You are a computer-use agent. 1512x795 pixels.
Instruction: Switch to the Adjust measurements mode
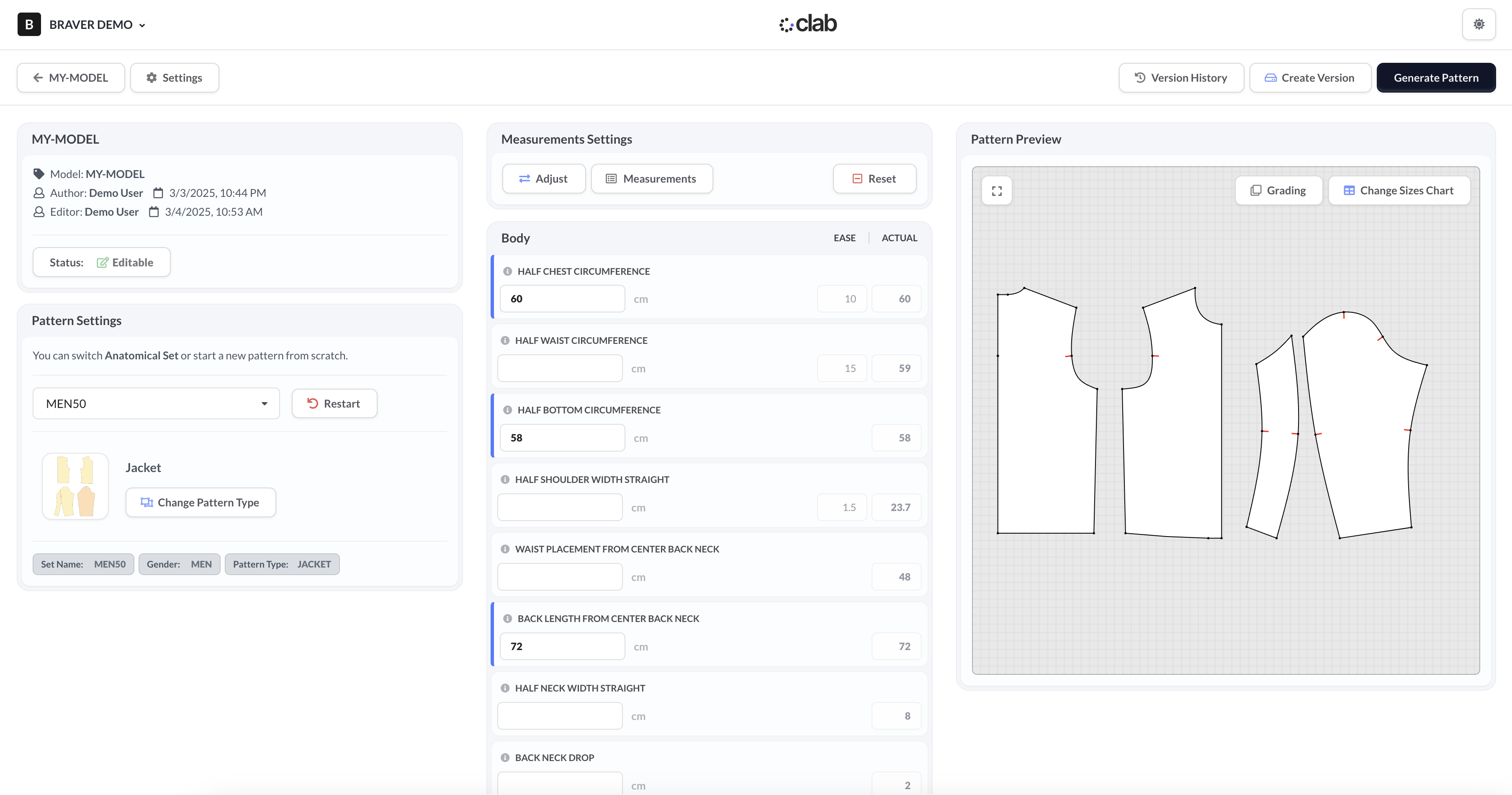click(x=543, y=178)
